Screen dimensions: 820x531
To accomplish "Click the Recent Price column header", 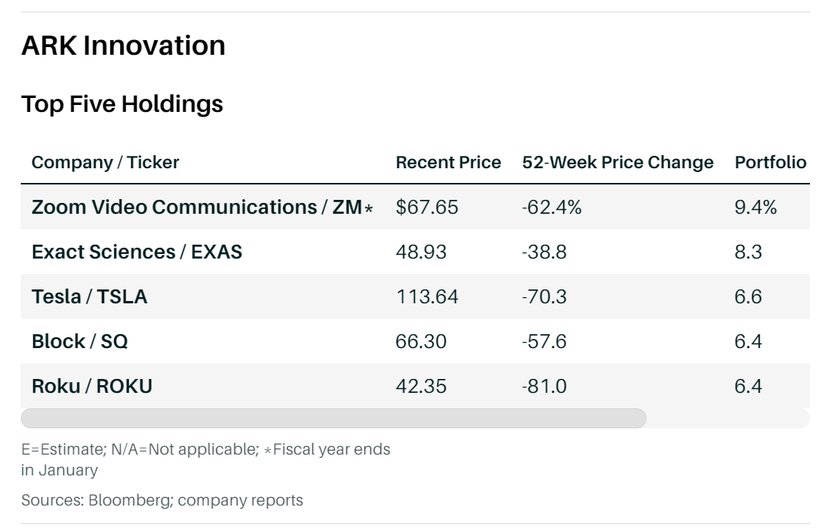I will pos(448,162).
